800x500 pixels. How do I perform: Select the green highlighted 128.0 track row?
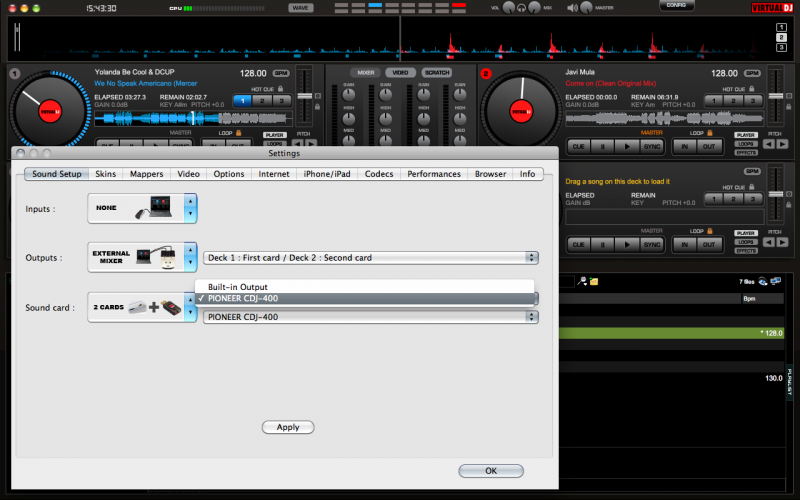point(672,333)
